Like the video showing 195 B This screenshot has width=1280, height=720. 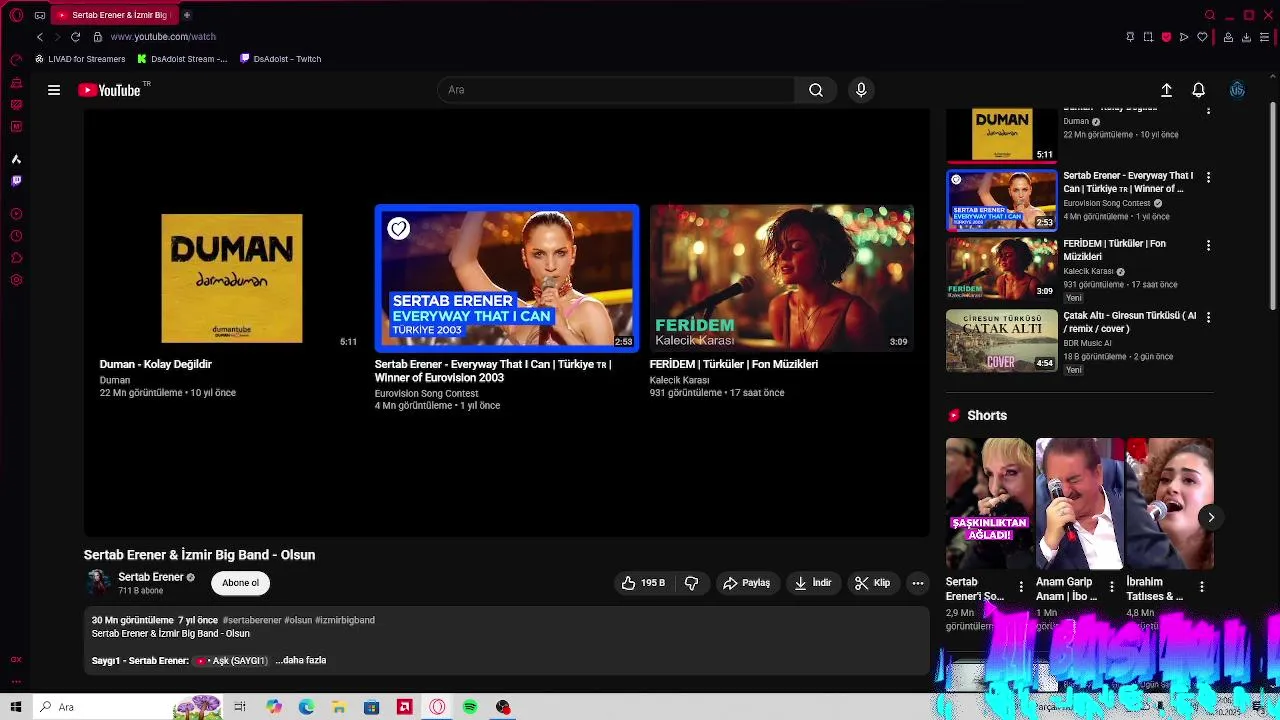[x=643, y=583]
